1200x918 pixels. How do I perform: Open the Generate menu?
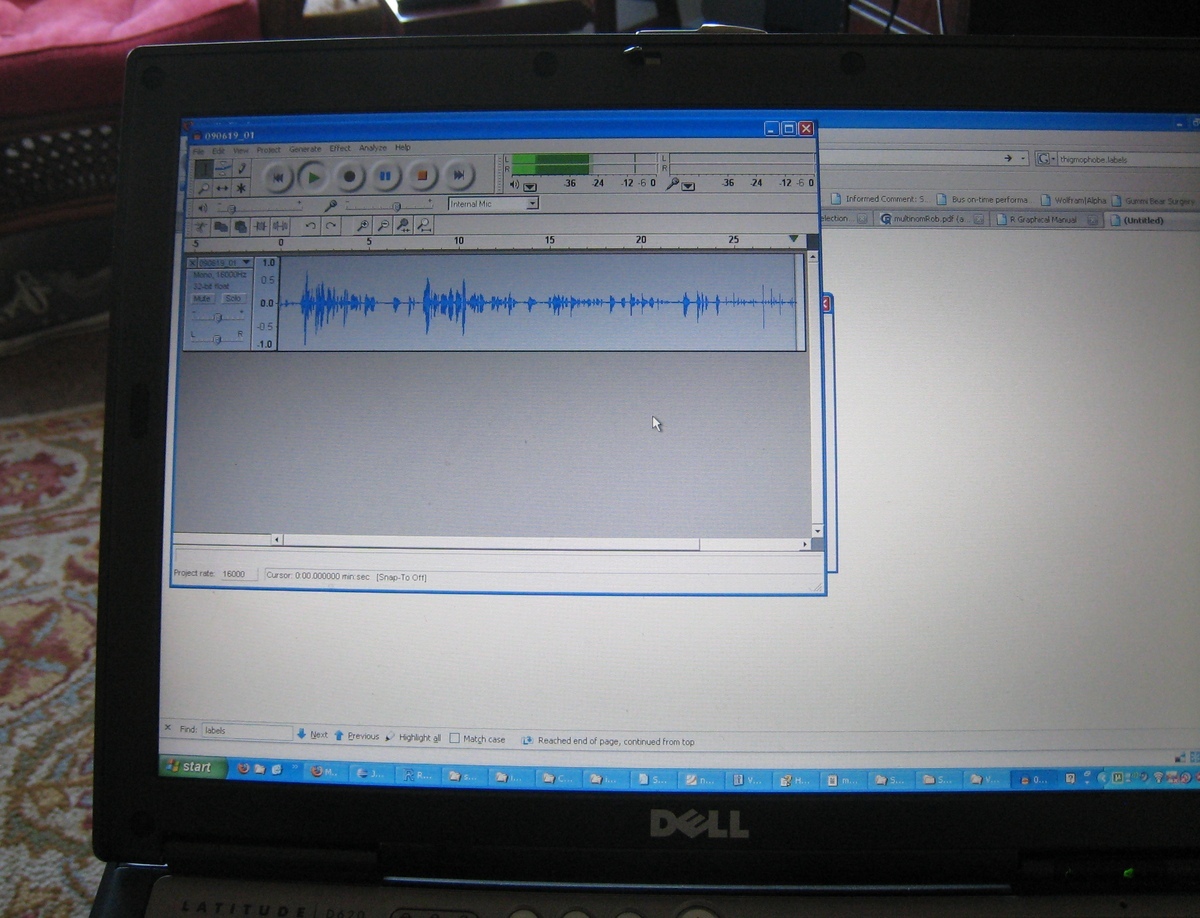pos(305,149)
